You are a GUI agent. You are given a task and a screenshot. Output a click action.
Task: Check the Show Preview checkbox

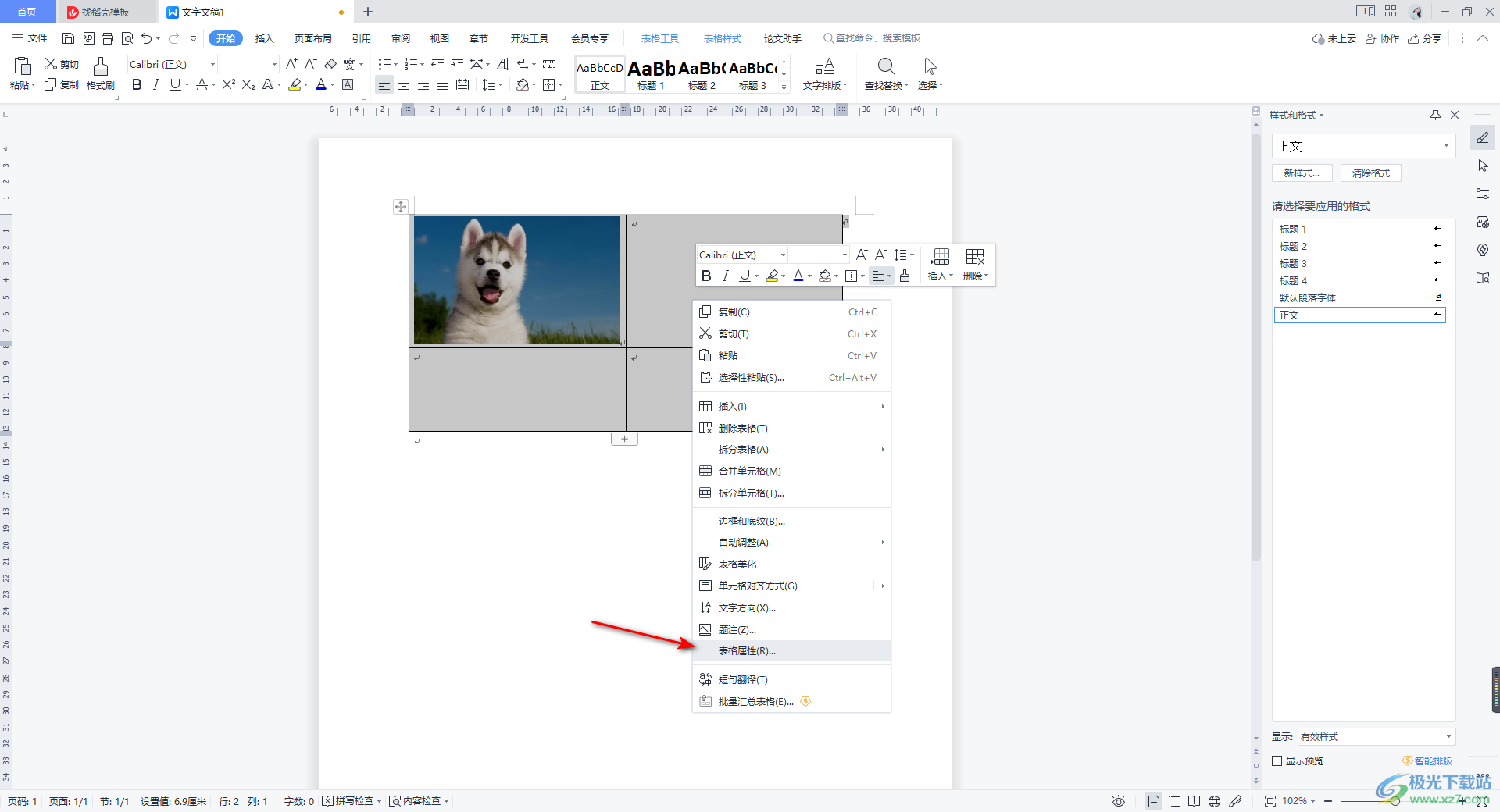pyautogui.click(x=1277, y=760)
